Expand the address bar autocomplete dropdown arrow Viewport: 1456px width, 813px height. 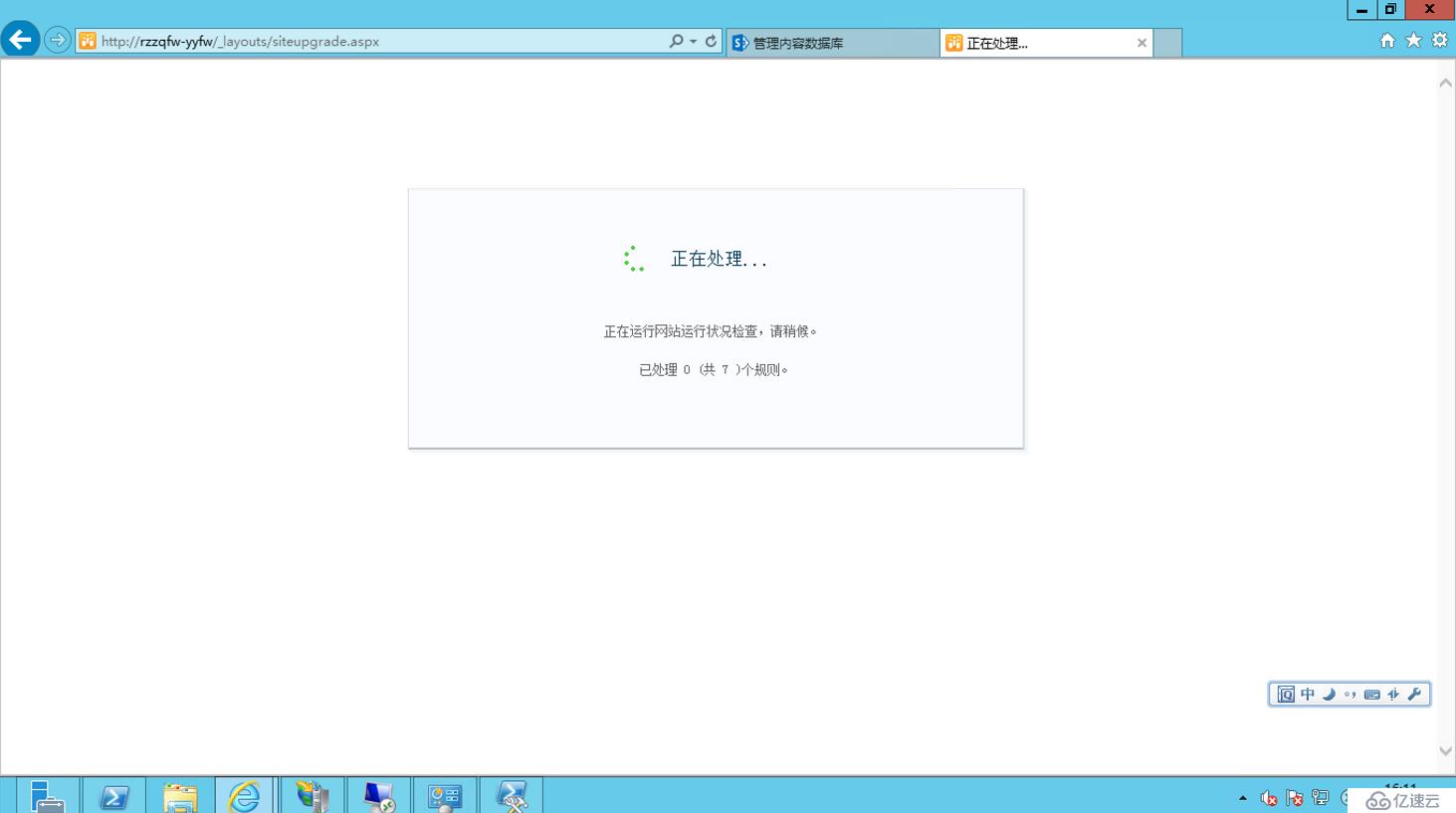693,42
